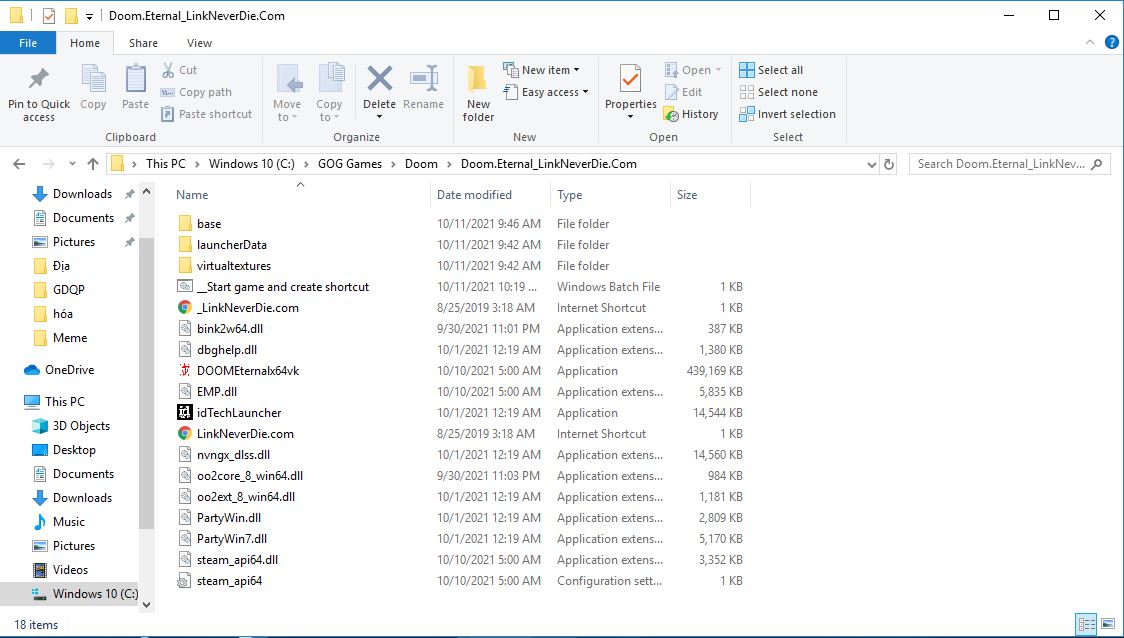The image size is (1124, 638).
Task: Select the DOOMEternalx64vk application file
Action: (x=248, y=371)
